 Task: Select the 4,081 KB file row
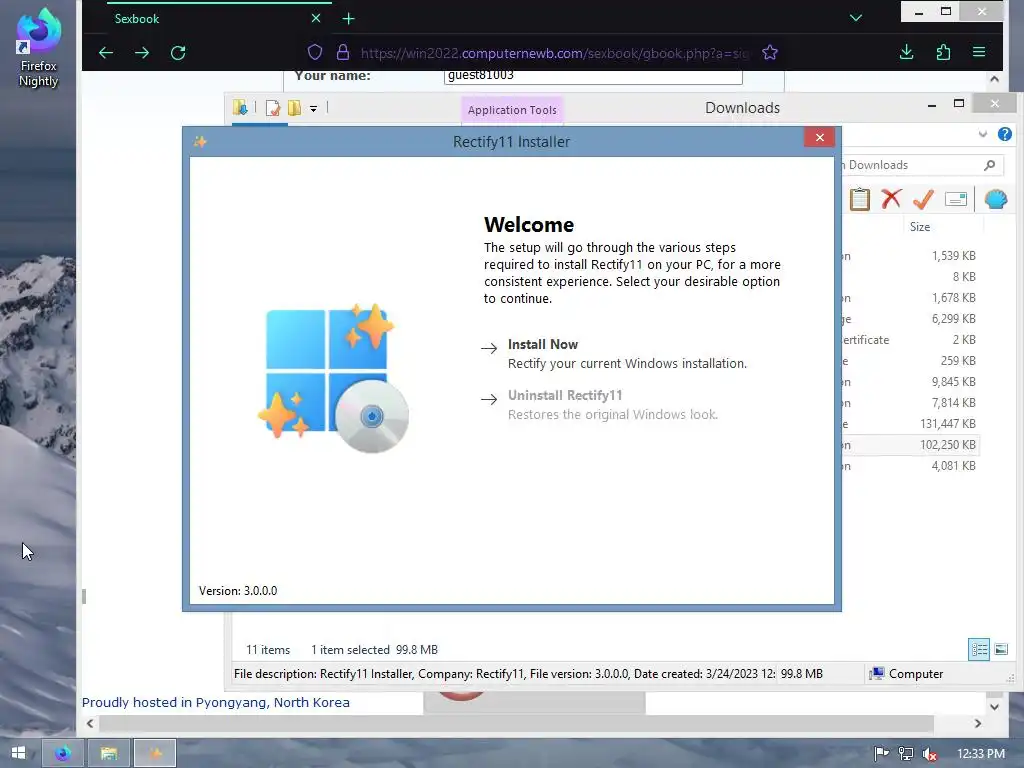pos(910,466)
